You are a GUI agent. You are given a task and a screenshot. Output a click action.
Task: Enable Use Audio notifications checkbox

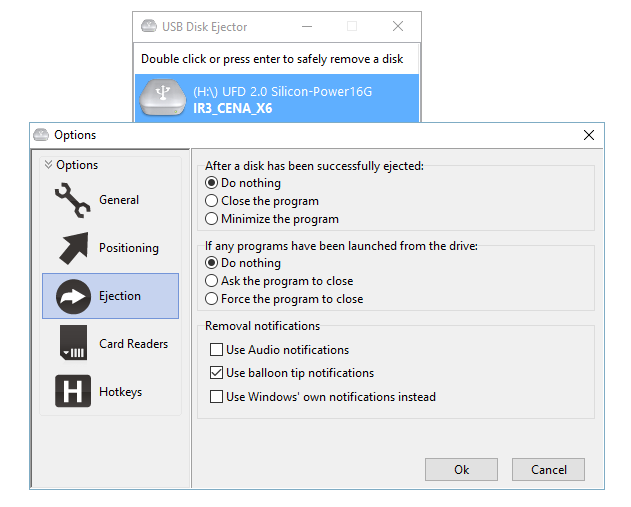tap(216, 350)
